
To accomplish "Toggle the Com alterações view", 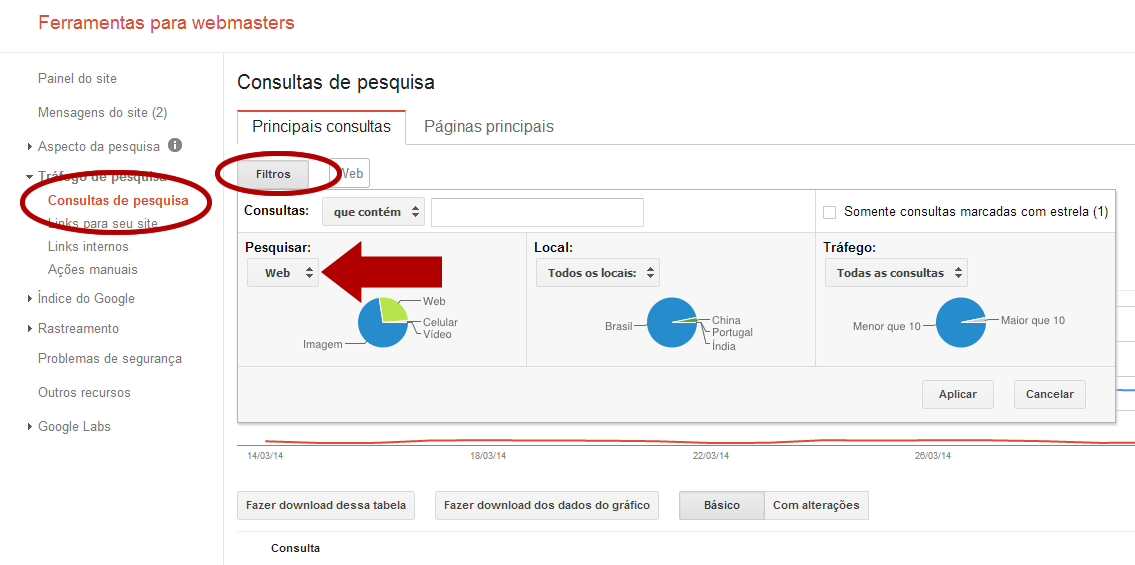I will 815,506.
